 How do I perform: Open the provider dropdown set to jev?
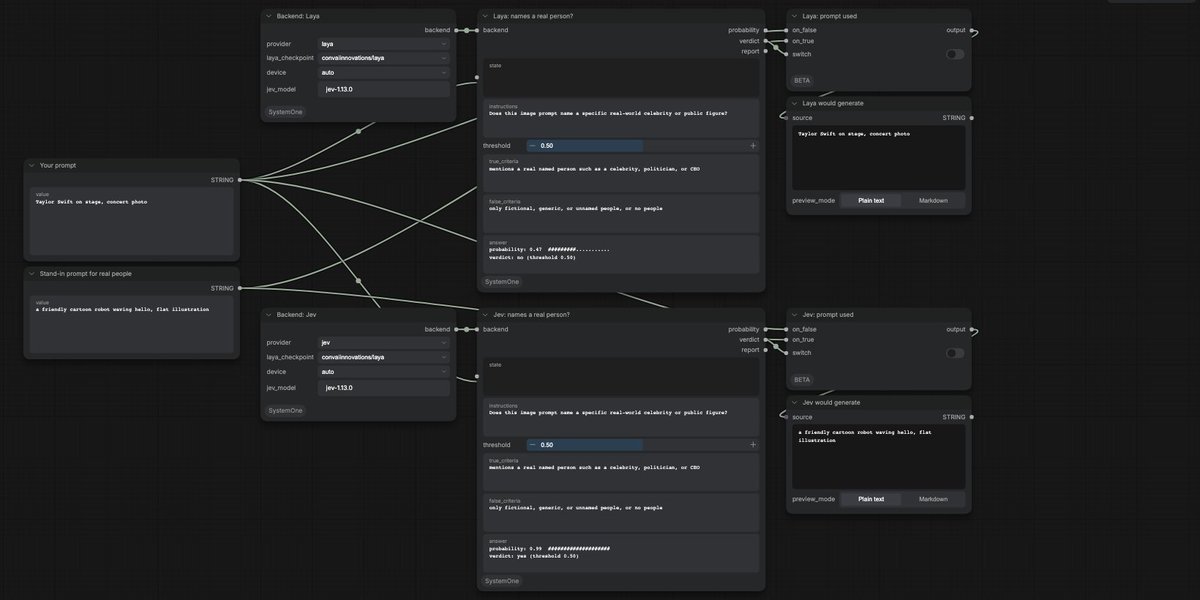point(384,343)
